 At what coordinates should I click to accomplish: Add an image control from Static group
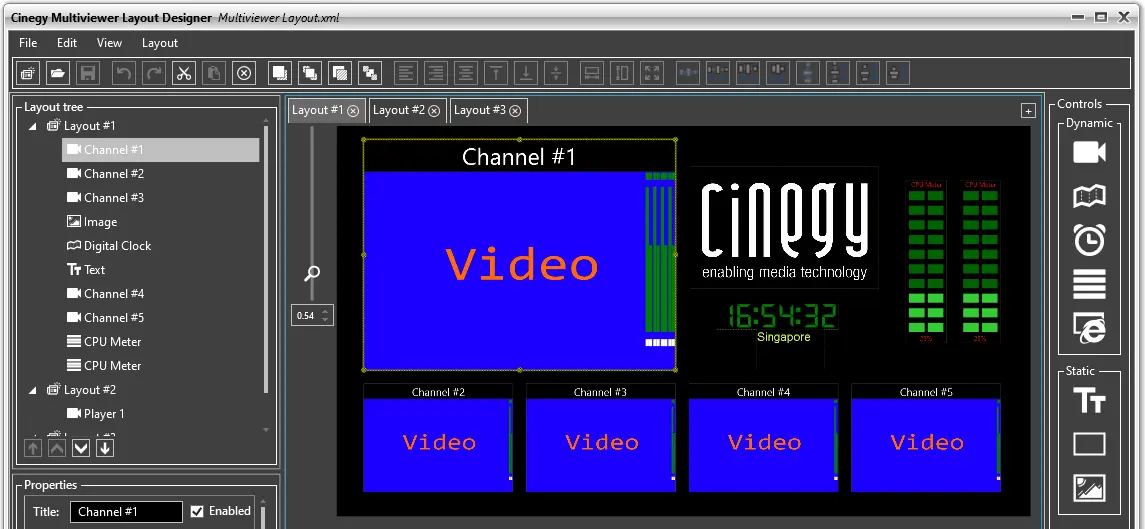point(1089,487)
